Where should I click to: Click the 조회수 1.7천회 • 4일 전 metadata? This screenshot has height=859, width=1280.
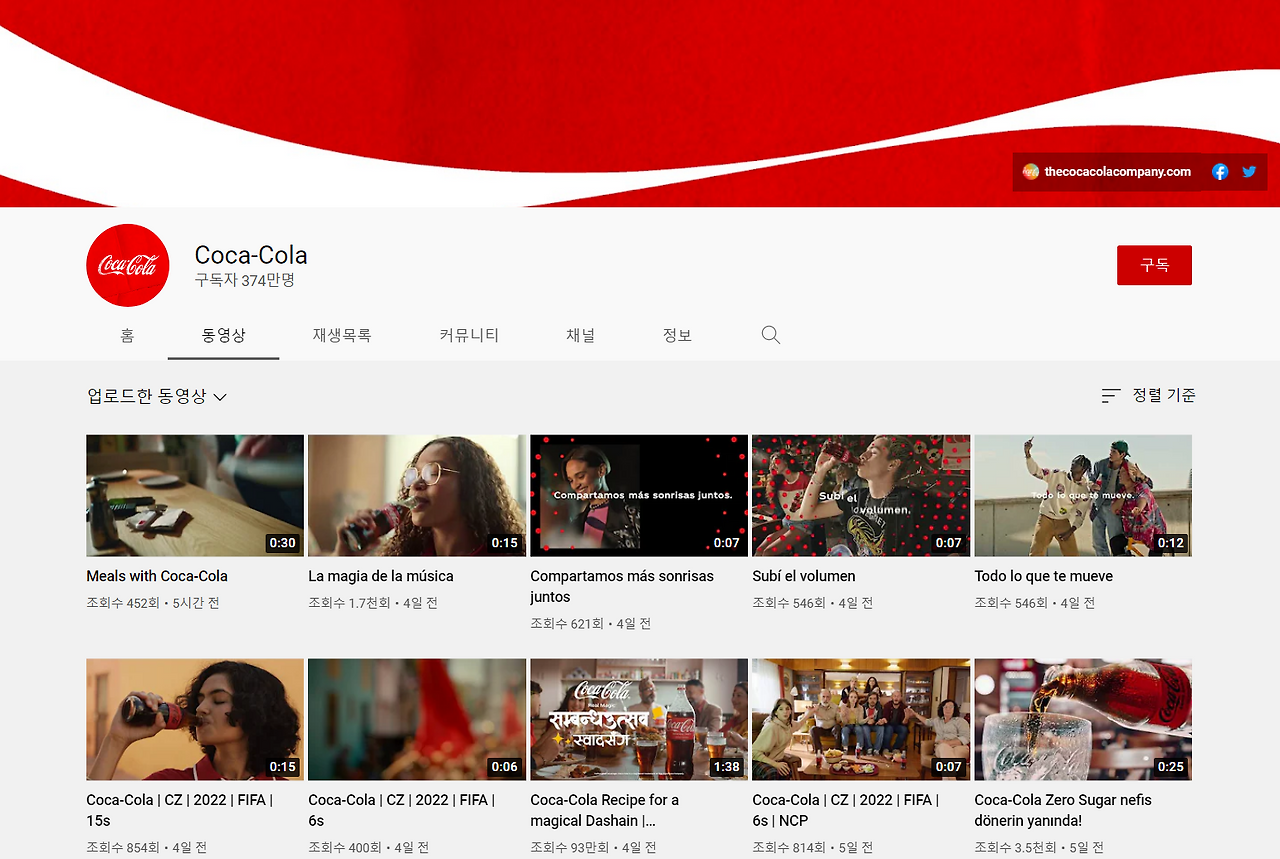[373, 603]
